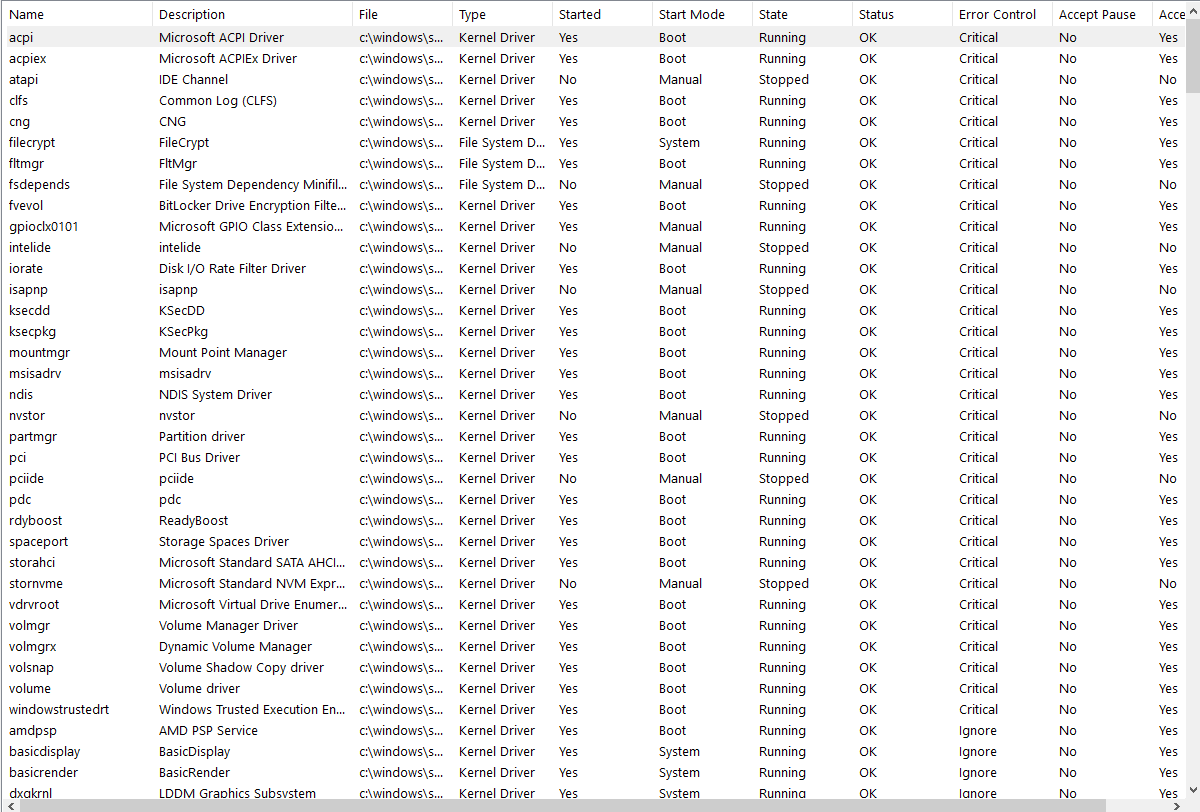1200x812 pixels.
Task: Click the vertical scrollbar up arrow
Action: point(1193,9)
